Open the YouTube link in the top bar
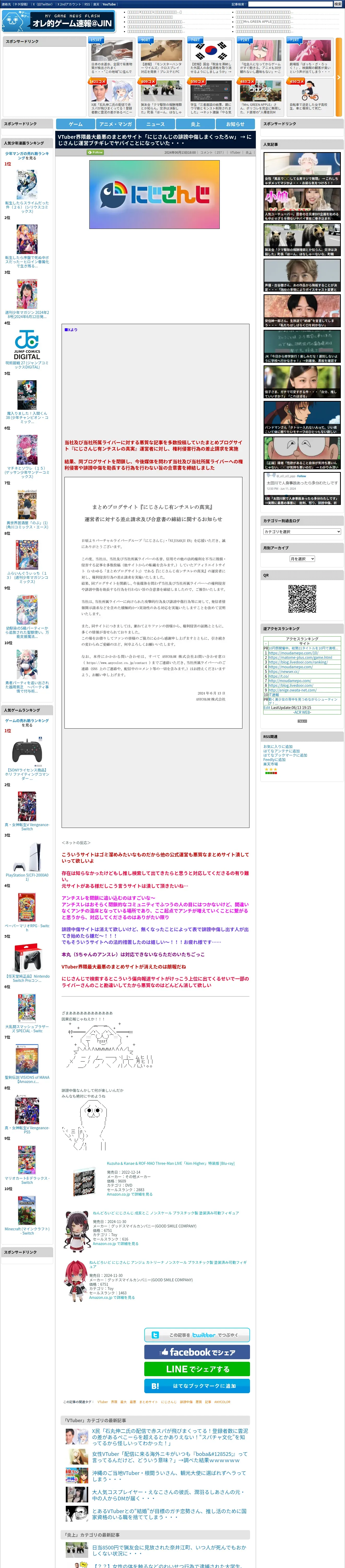Image resolution: width=345 pixels, height=1568 pixels. (109, 4)
